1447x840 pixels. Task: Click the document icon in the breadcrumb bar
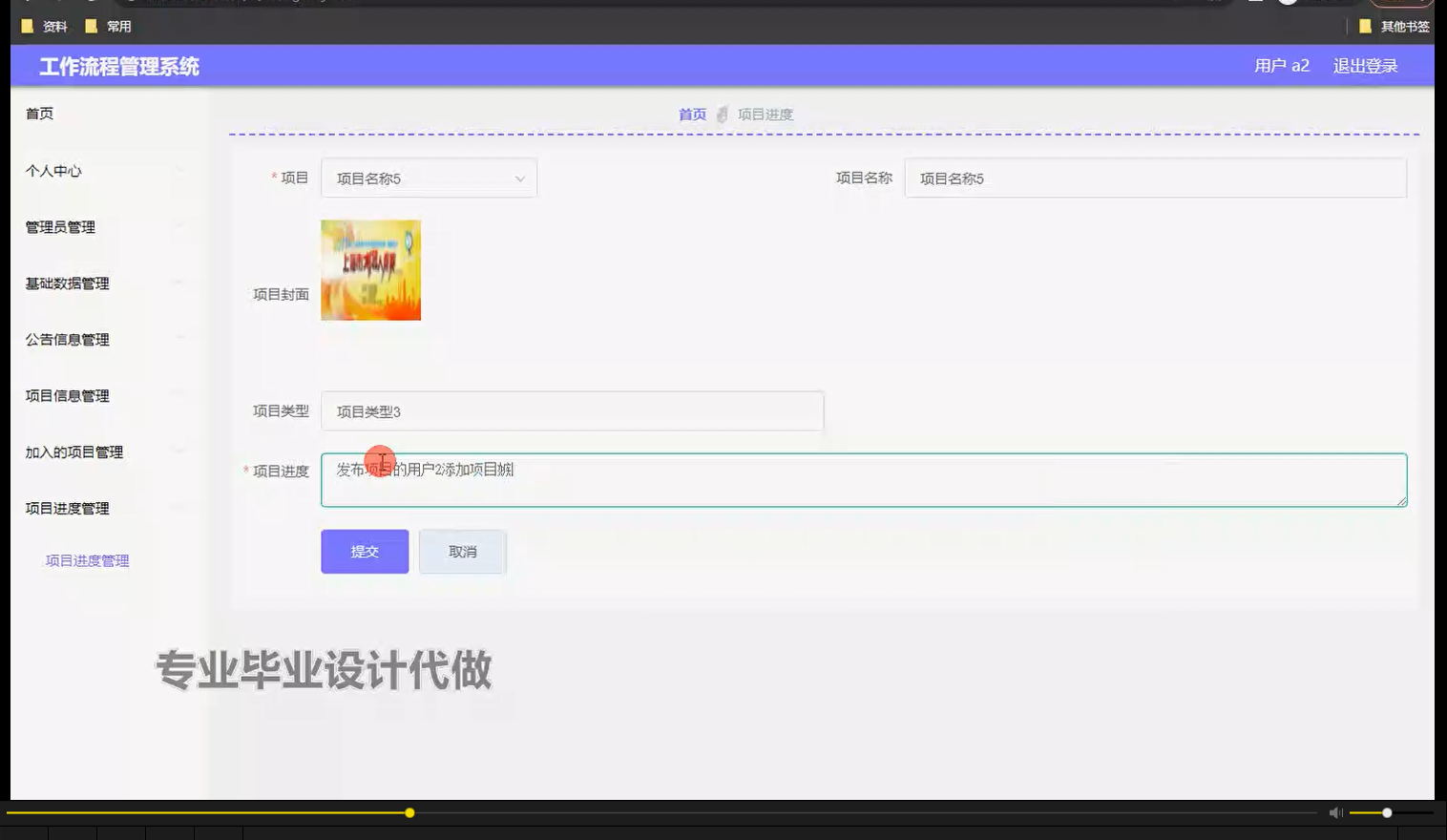pos(723,114)
